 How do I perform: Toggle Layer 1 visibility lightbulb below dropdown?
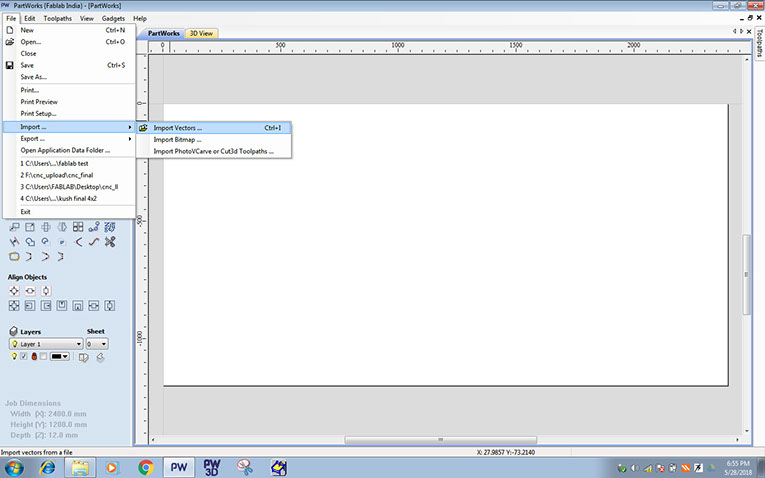click(14, 357)
